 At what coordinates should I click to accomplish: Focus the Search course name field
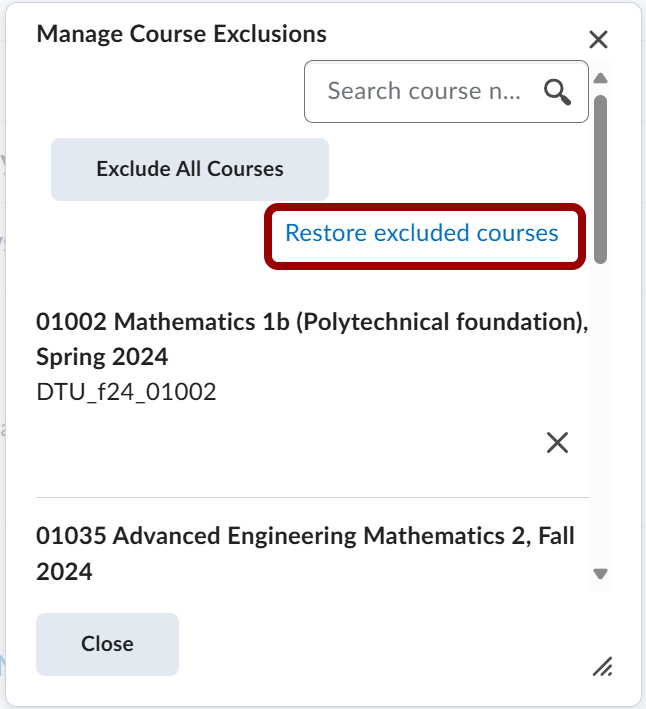coord(424,92)
